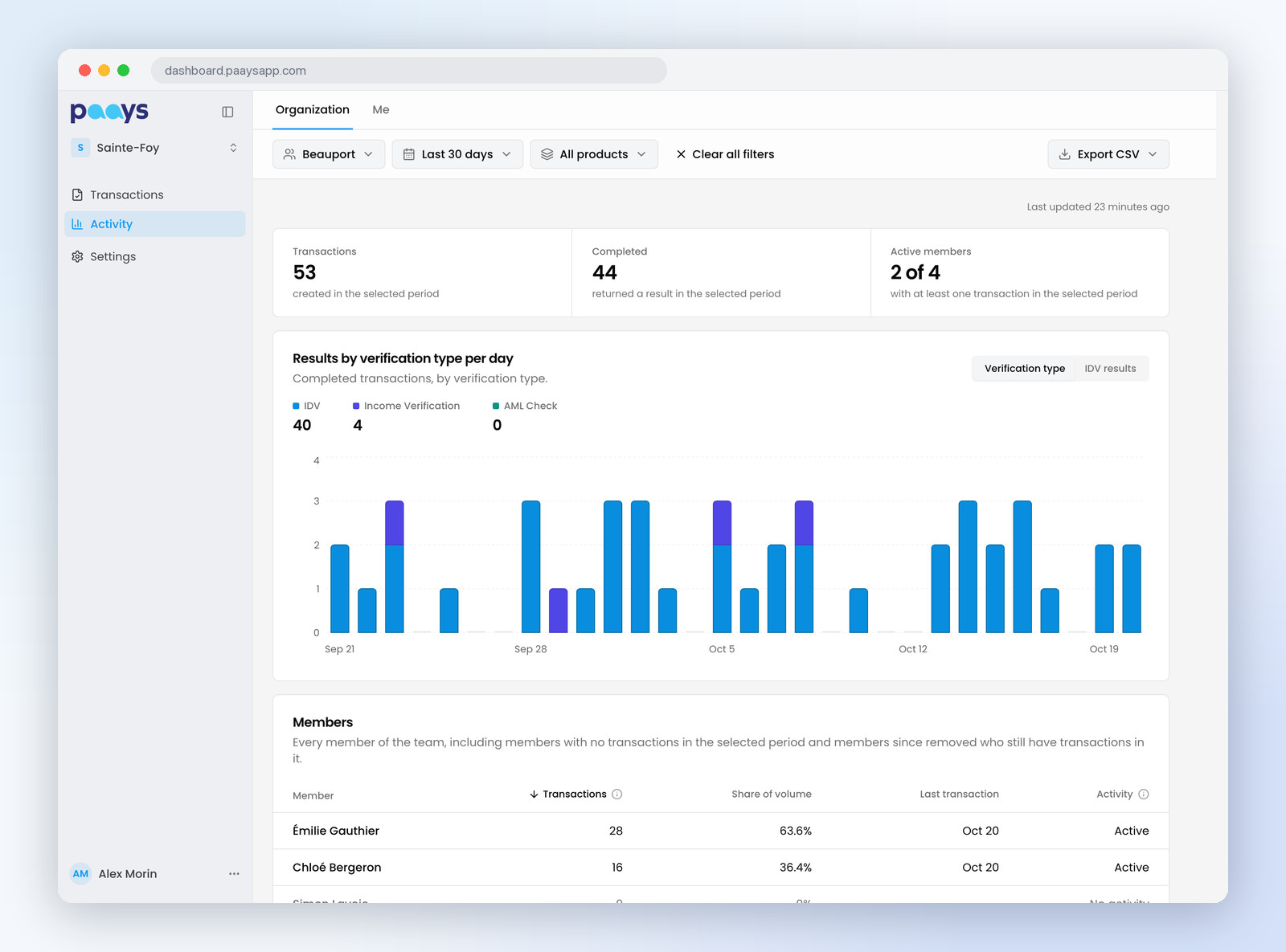Click the paays logo

pos(109,112)
